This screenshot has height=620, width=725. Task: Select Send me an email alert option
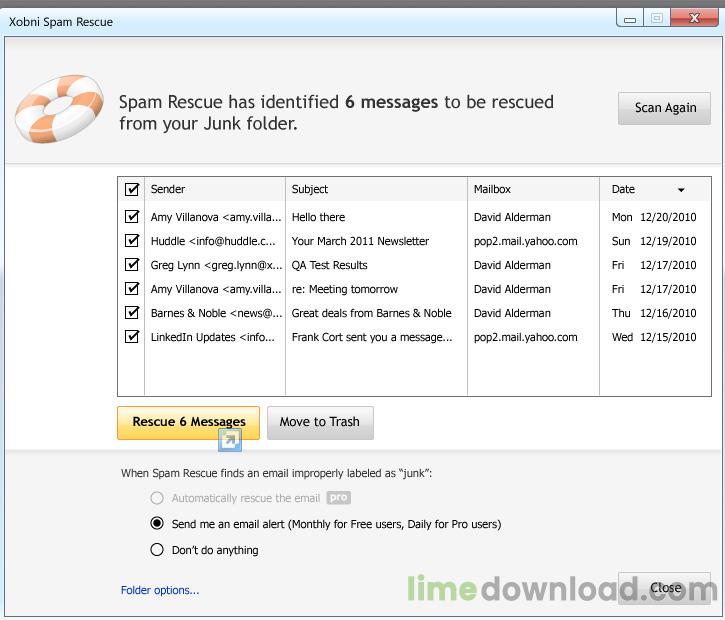[157, 523]
